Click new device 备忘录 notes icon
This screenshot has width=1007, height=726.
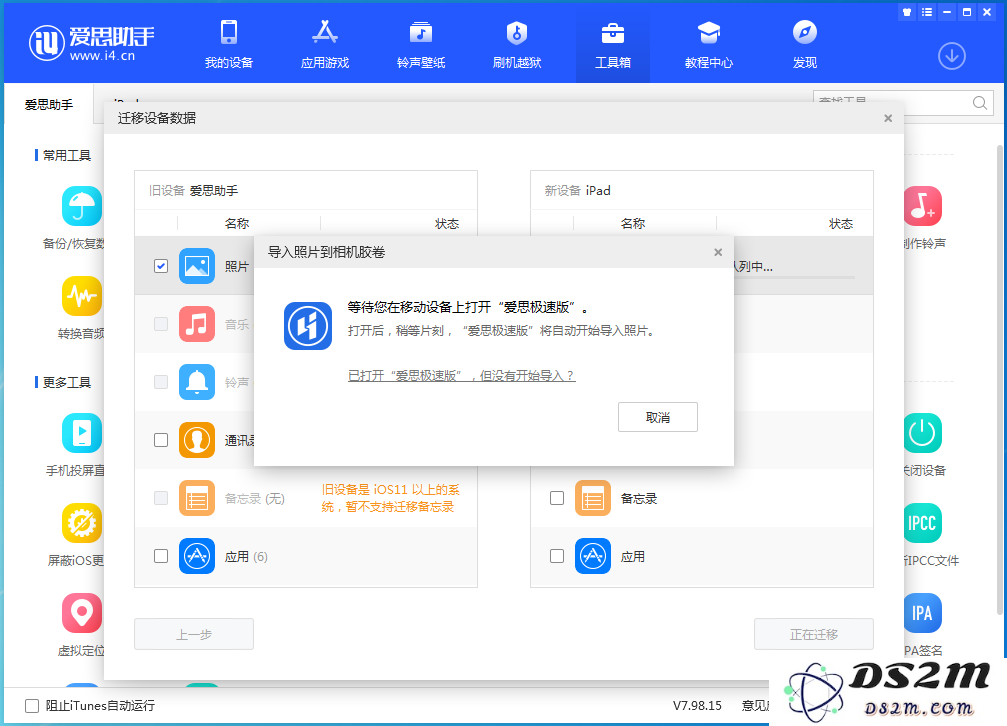click(x=593, y=498)
